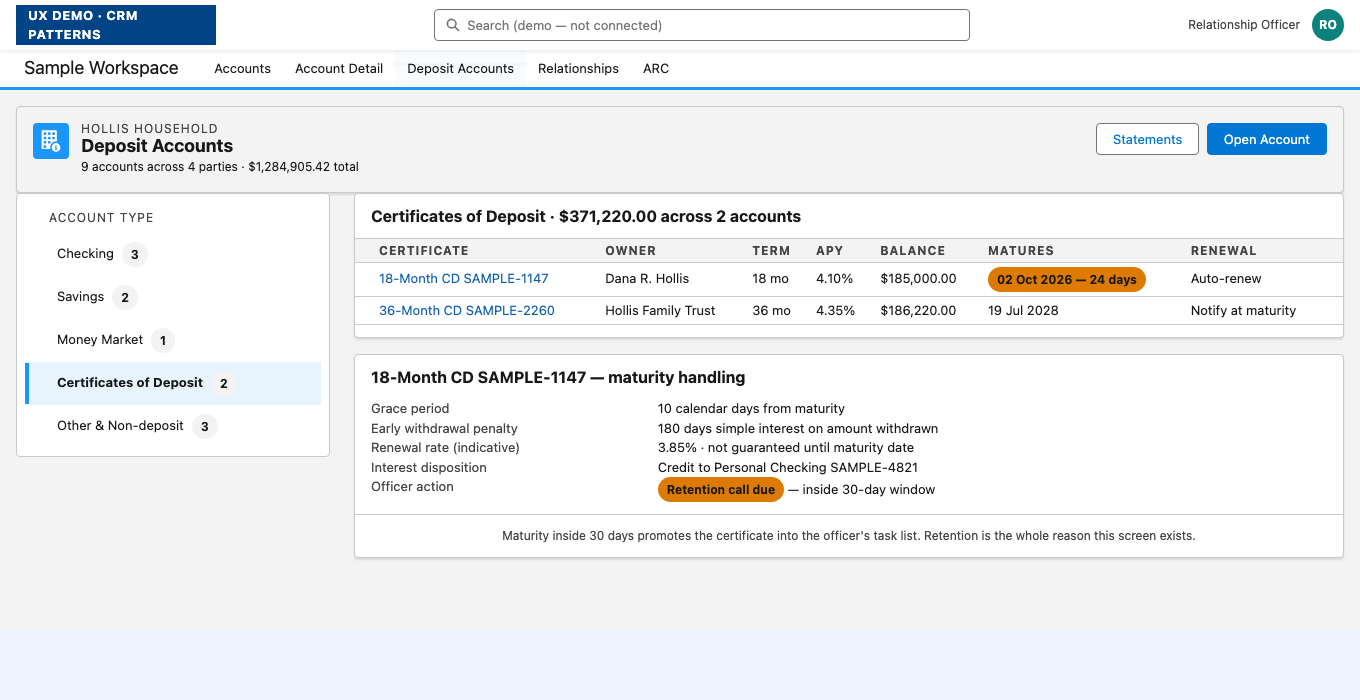Click the RENEWAL column header

coord(1224,251)
